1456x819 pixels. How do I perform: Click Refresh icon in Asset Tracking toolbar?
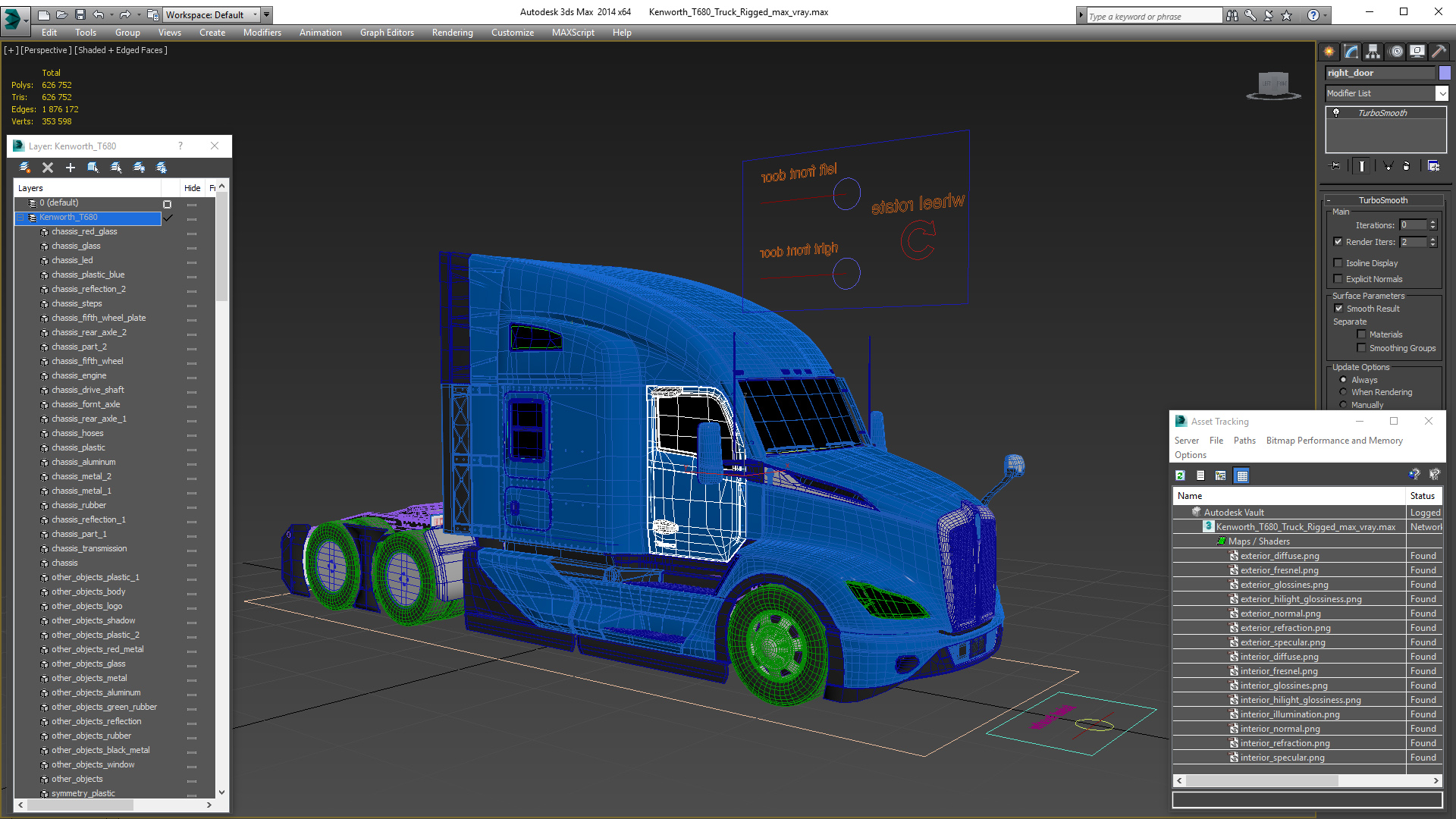tap(1180, 475)
